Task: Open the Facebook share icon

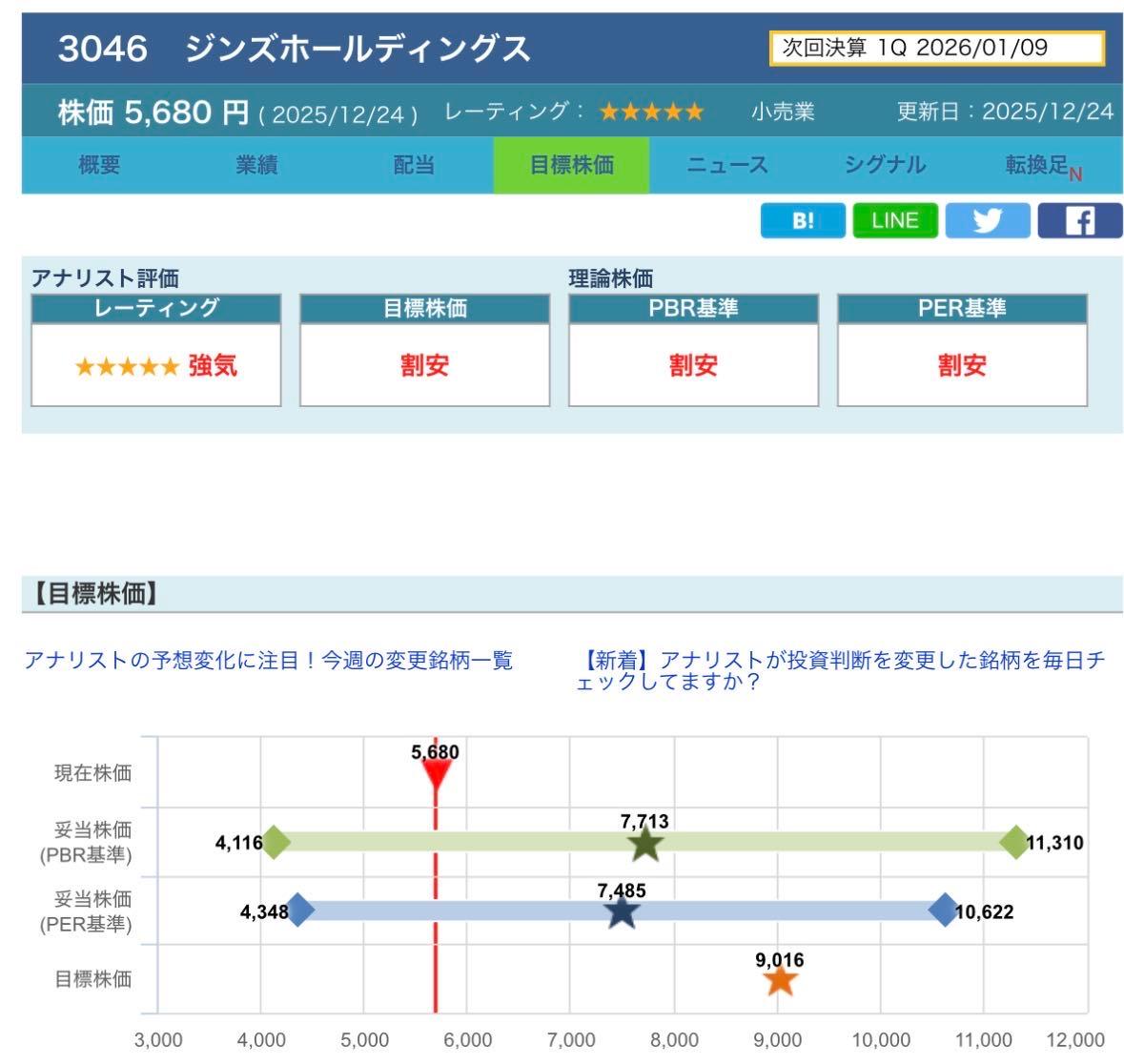Action: pyautogui.click(x=1078, y=220)
